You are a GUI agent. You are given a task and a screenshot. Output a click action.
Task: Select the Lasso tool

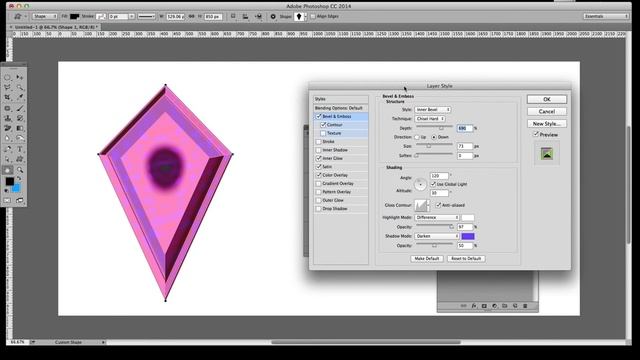8,87
